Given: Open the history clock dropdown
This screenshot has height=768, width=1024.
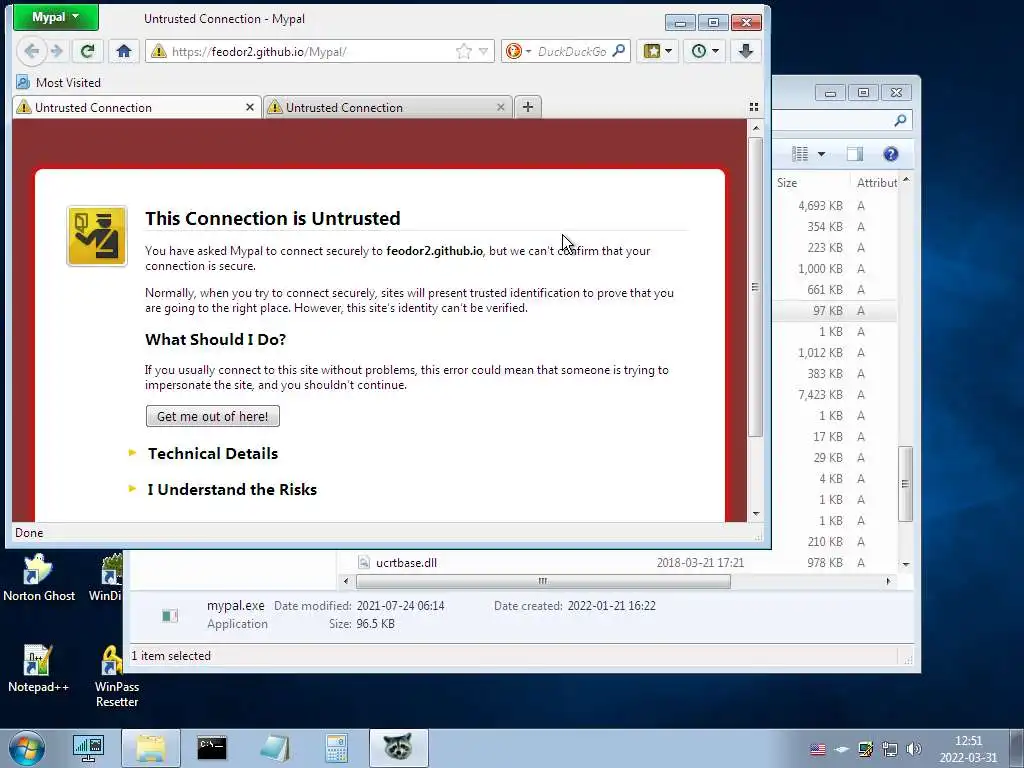Looking at the screenshot, I should pos(705,51).
